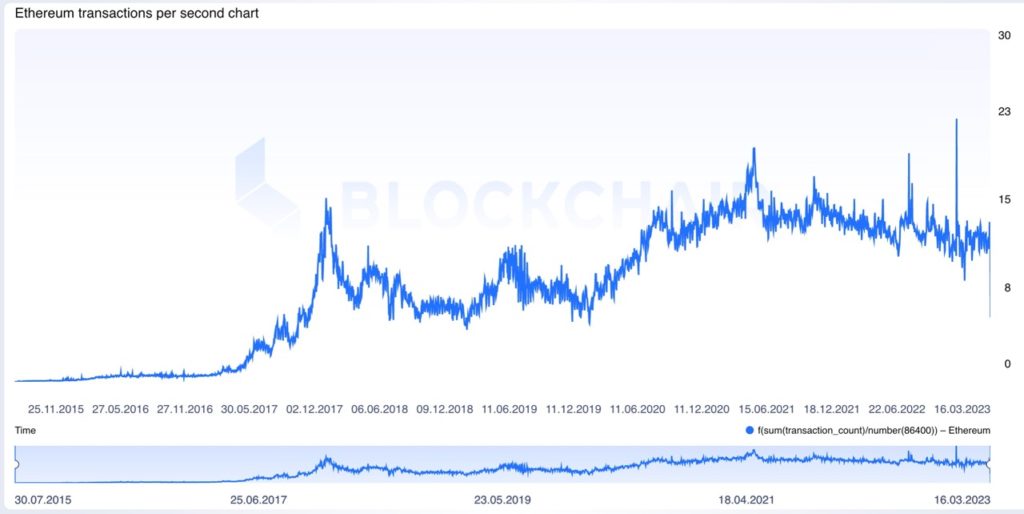
Task: Click the 18.04.2021 navigator date label
Action: pos(747,500)
